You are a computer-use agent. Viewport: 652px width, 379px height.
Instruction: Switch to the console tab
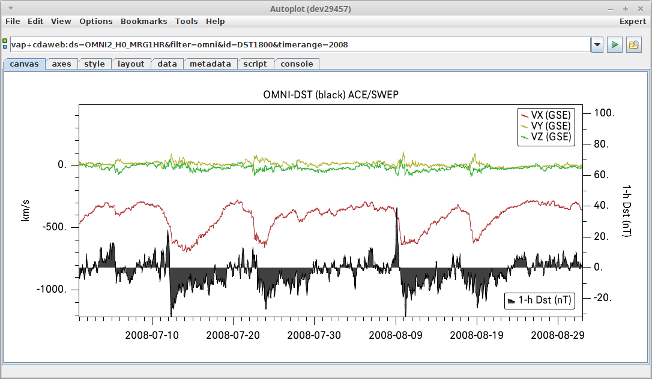(297, 64)
